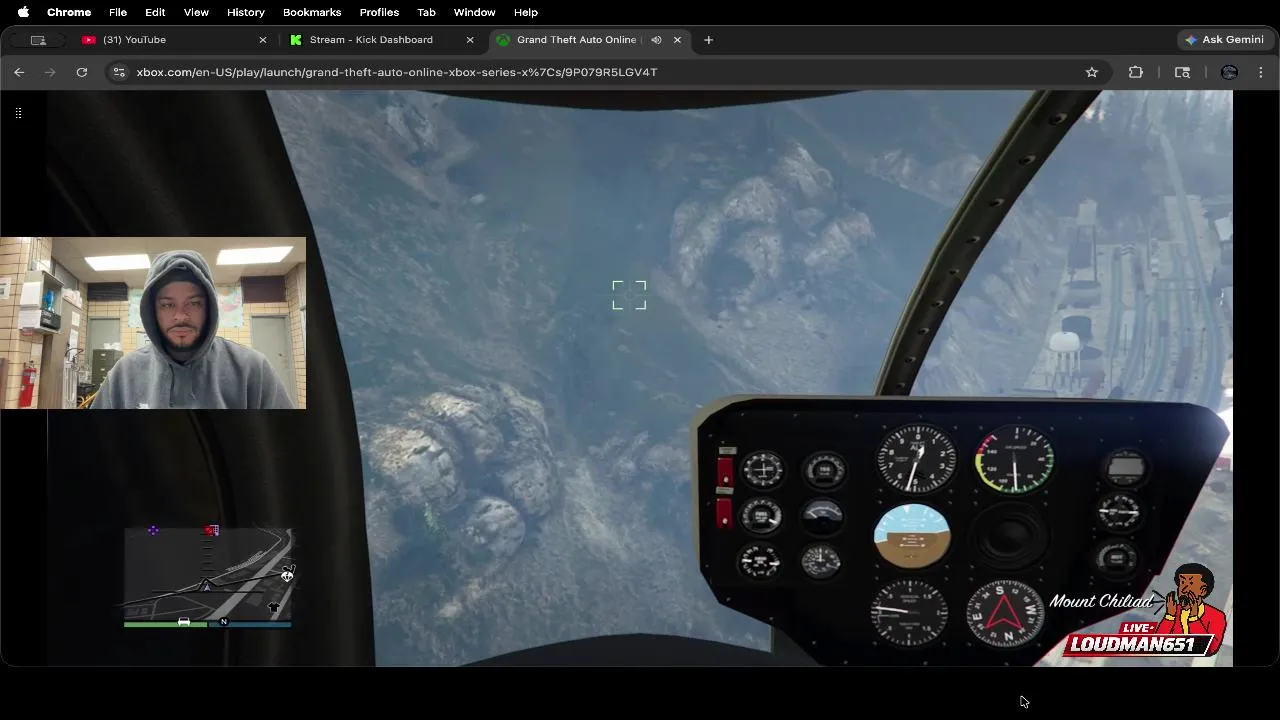Click the helicopter compass gauge
This screenshot has height=720, width=1280.
pos(1004,612)
